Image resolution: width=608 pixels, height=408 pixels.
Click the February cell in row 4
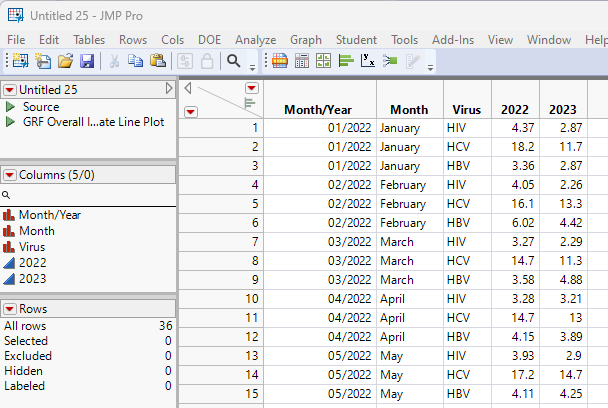click(x=410, y=185)
